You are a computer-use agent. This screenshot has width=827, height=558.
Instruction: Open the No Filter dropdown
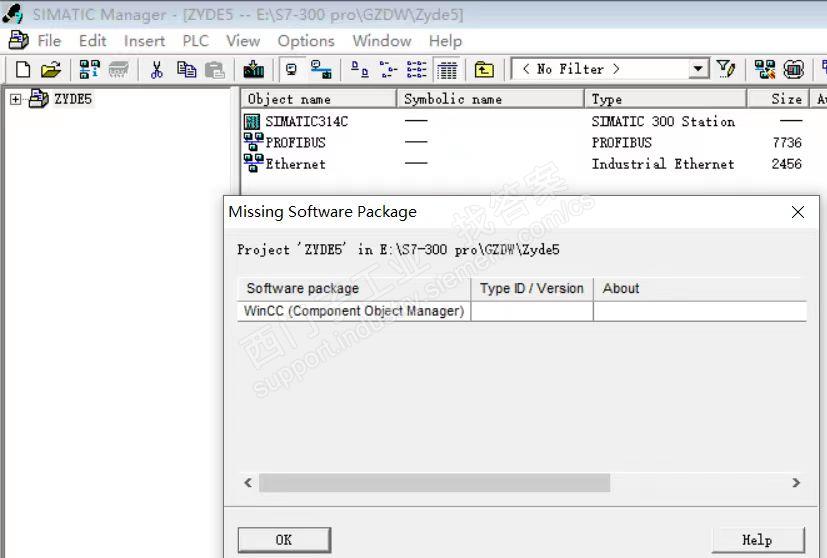[698, 69]
